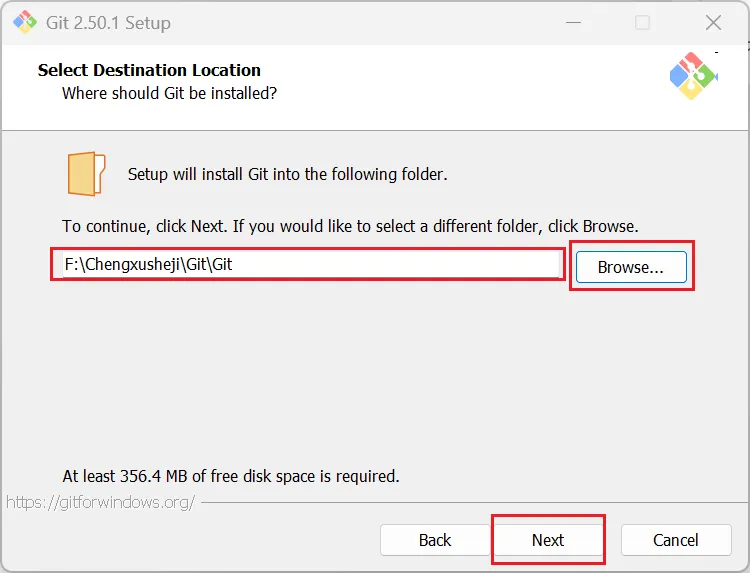Click the Git logo in title bar

pos(25,22)
